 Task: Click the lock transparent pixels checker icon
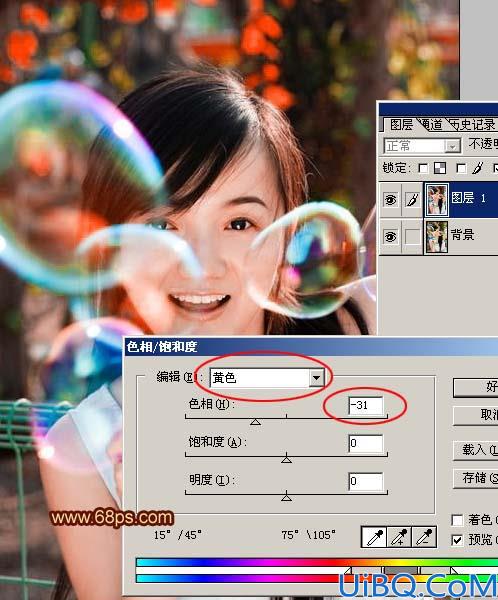[440, 168]
